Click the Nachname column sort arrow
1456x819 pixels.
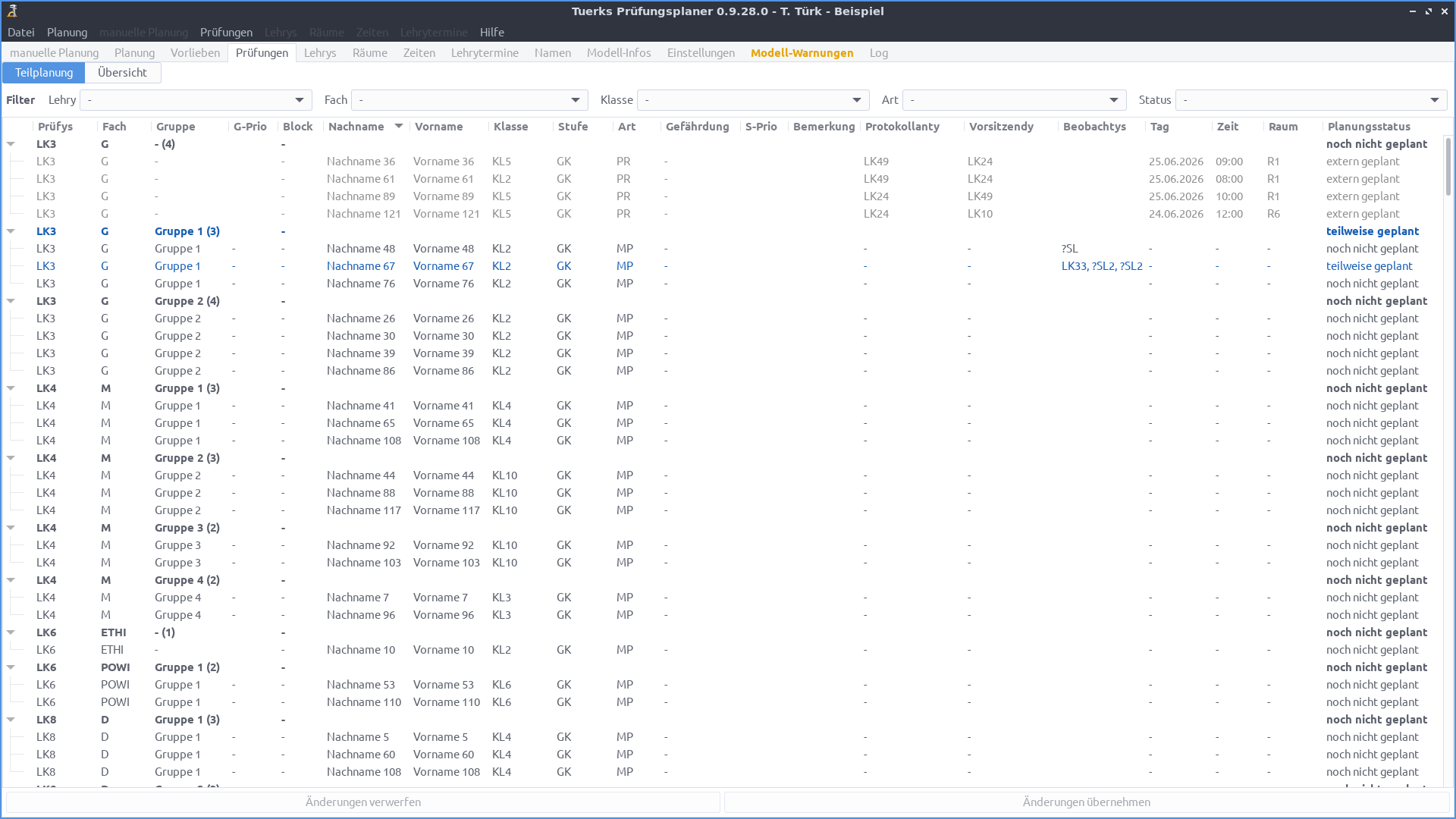pyautogui.click(x=398, y=127)
